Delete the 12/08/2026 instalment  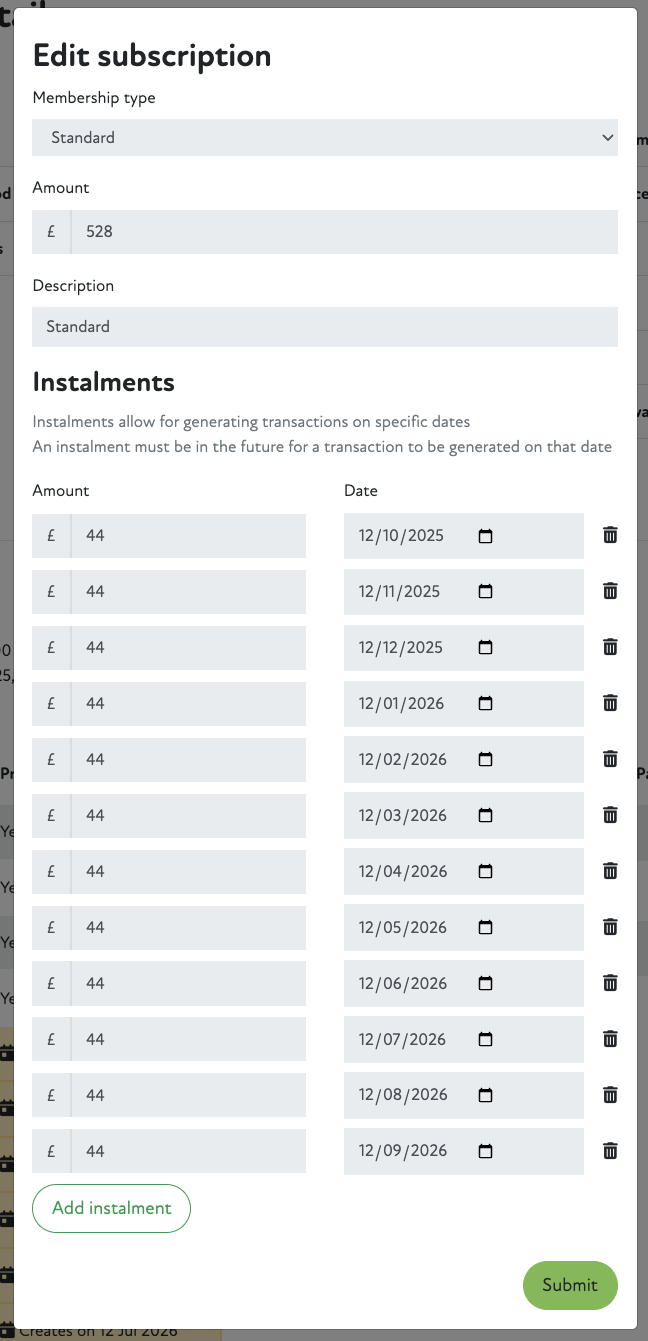tap(610, 1095)
